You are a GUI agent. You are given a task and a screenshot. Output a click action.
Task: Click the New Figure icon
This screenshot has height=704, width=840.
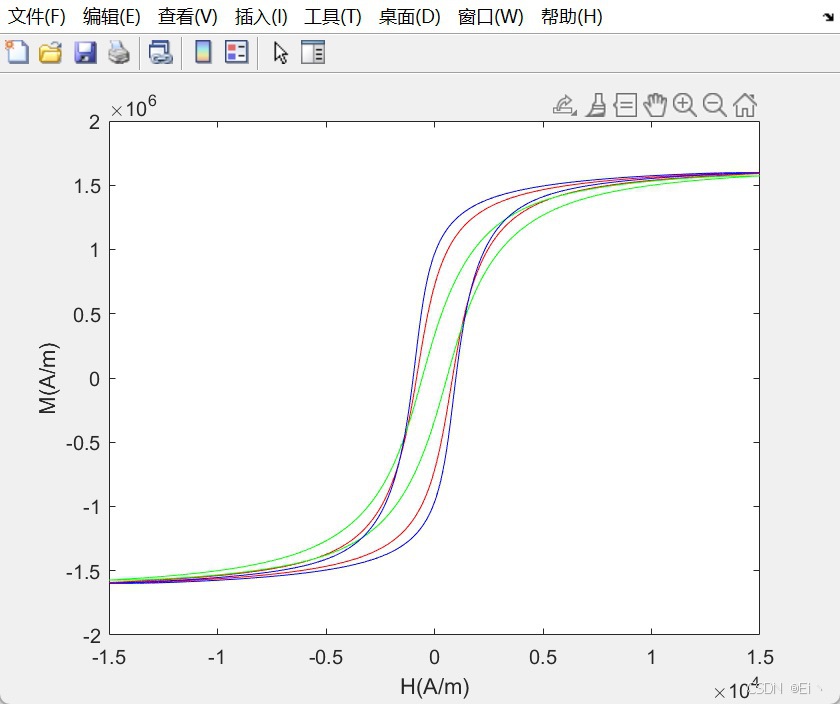point(18,53)
